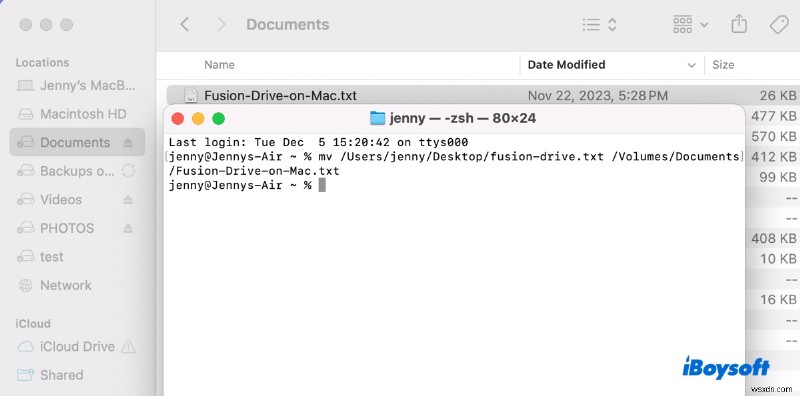Screen dimensions: 800x396
Task: Click the jenny folder proxy icon in Terminal title
Action: click(377, 118)
